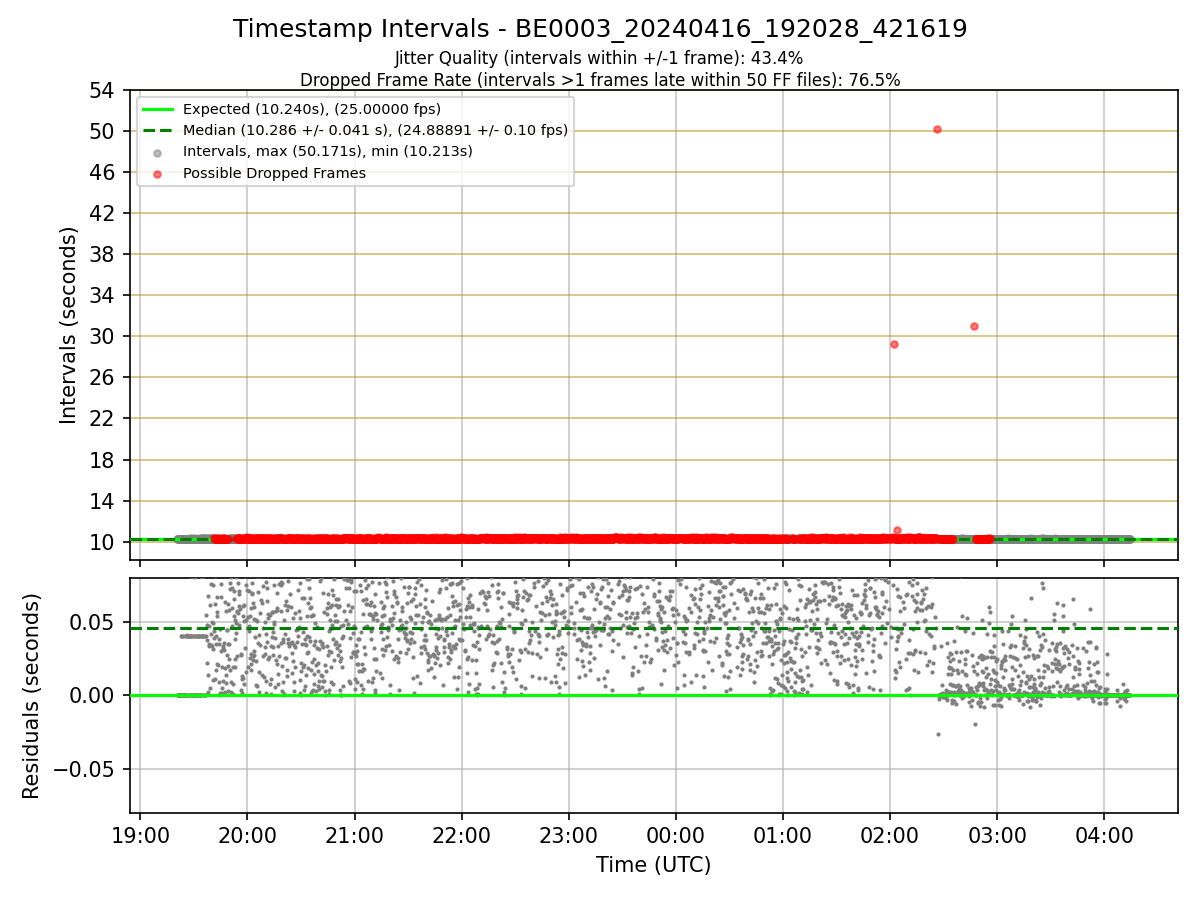The height and width of the screenshot is (900, 1200).
Task: Click the plot title "Timestamp Intervals - BE0003_20240416_192028_421619"
Action: click(x=600, y=29)
